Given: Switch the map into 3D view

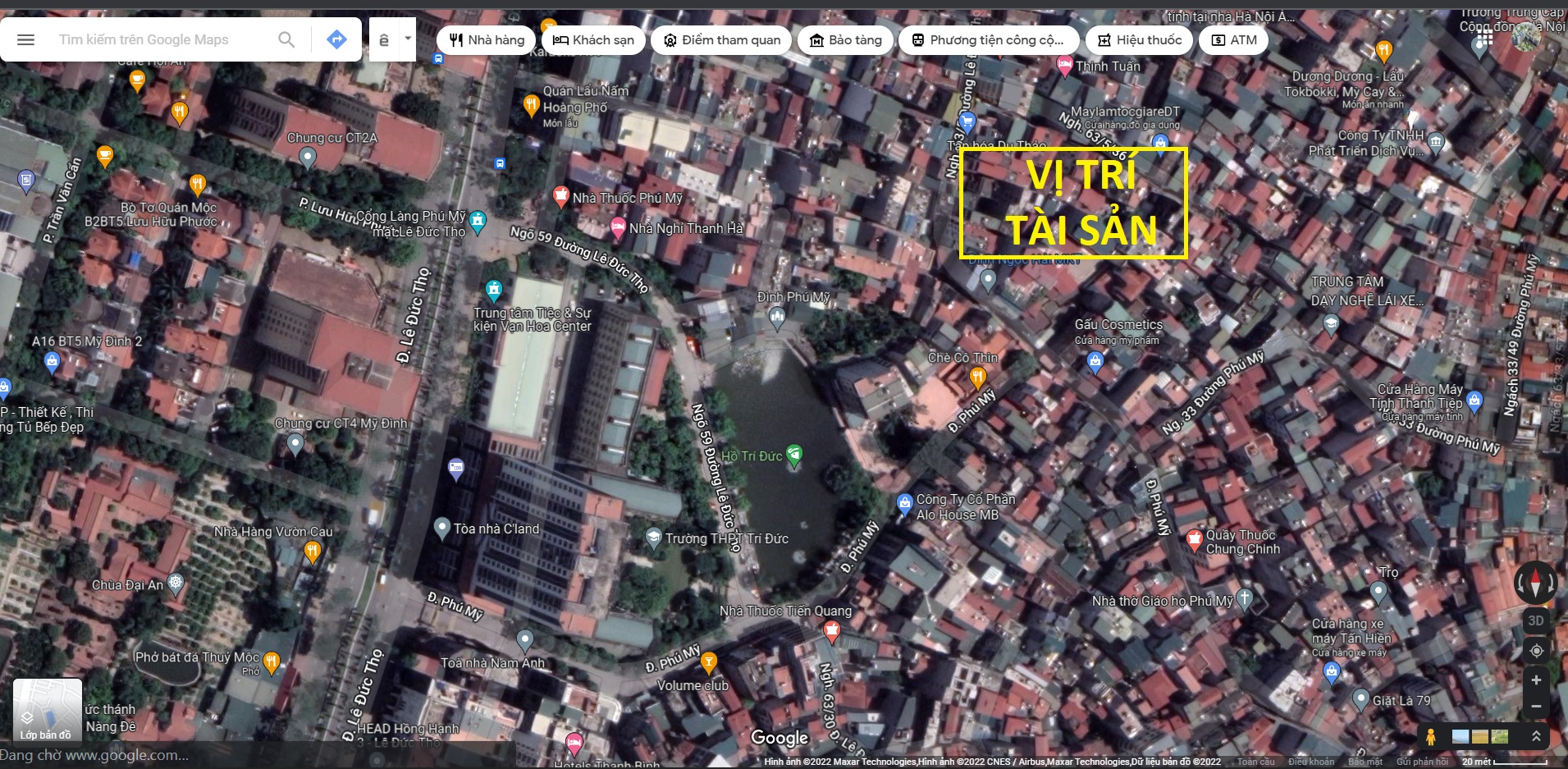Looking at the screenshot, I should click(x=1535, y=620).
